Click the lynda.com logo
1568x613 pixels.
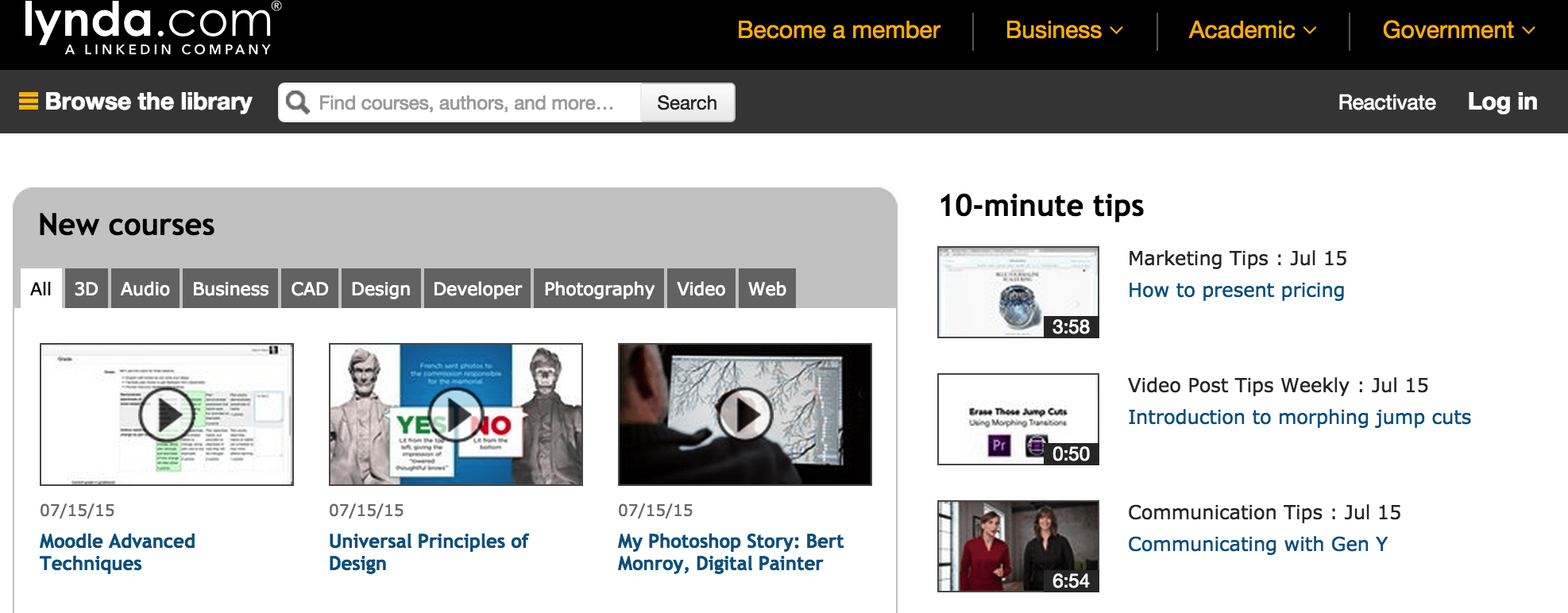pyautogui.click(x=152, y=29)
